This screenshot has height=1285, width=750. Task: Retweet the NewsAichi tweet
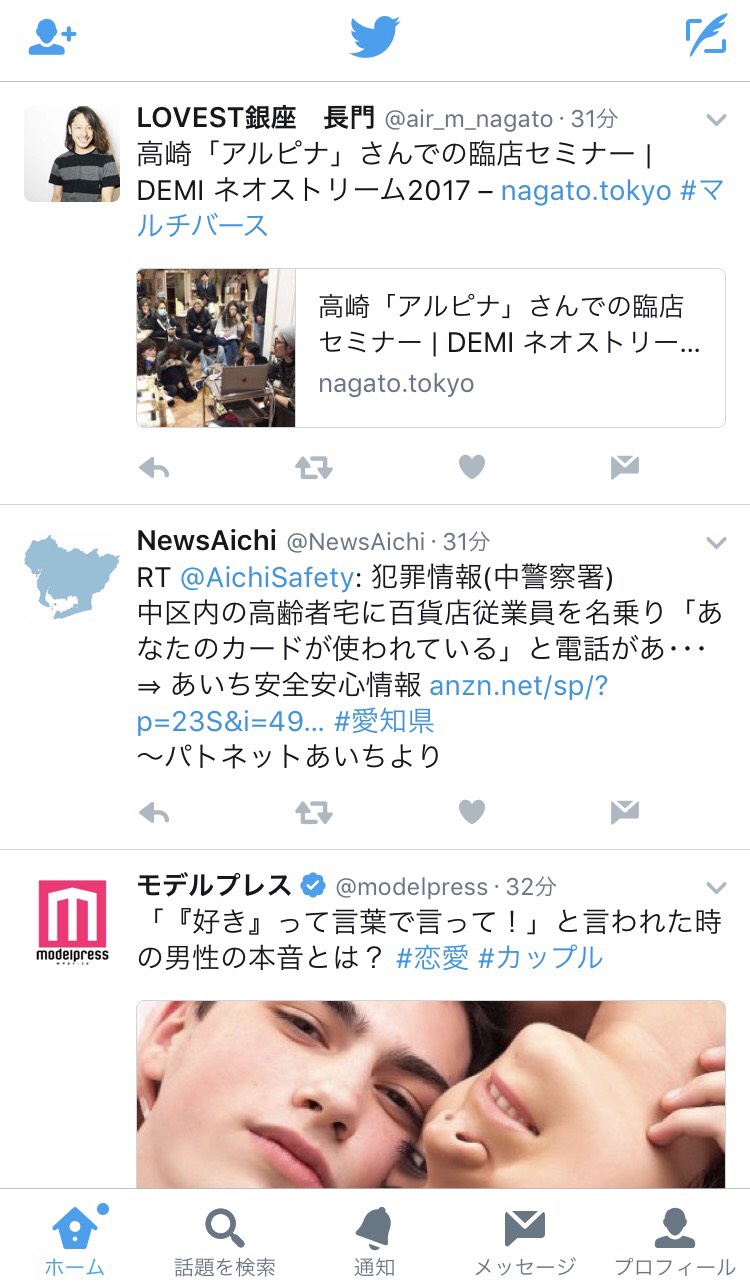313,813
